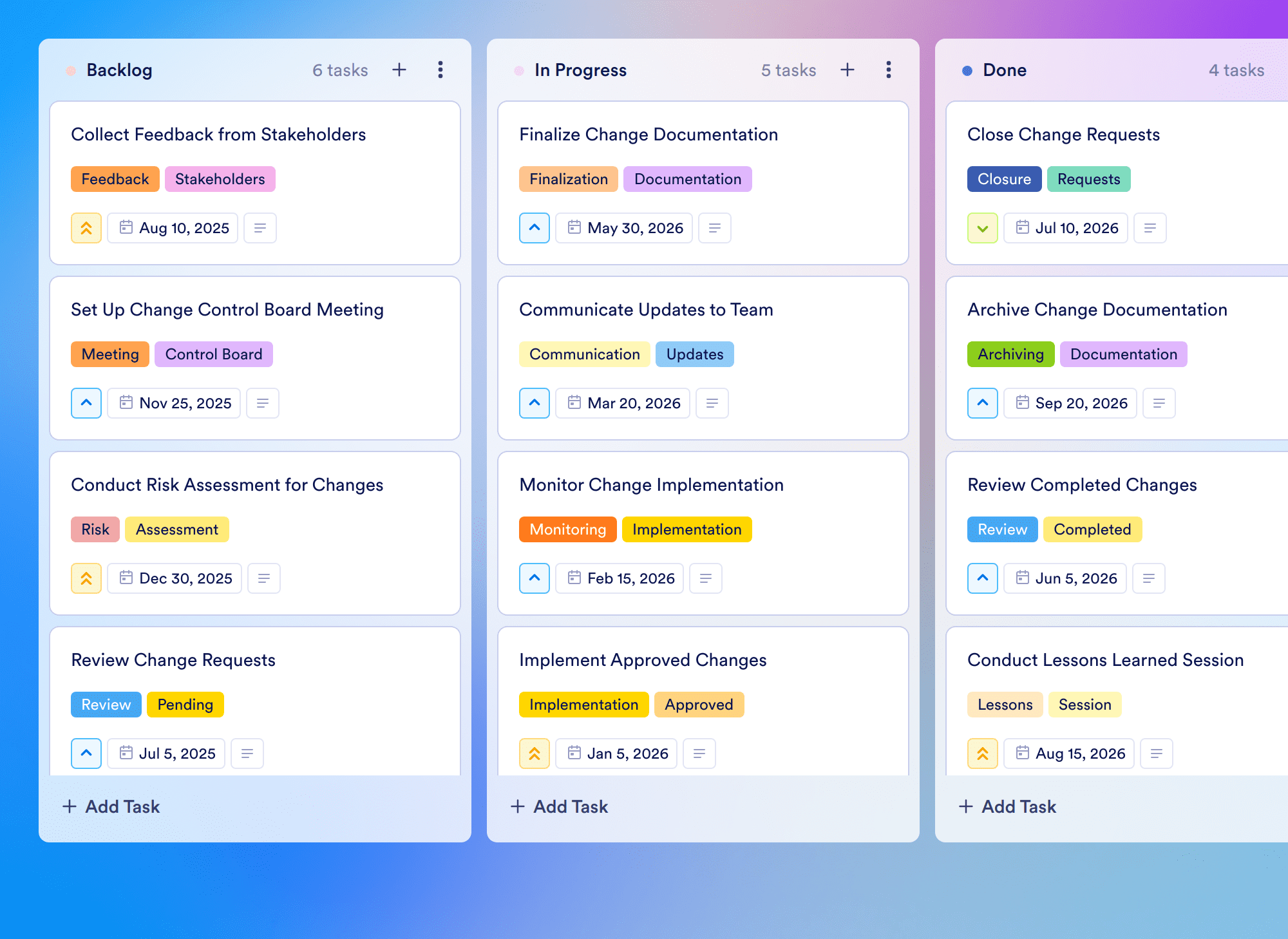Screen dimensions: 1288x939
Task: Click Add Task in the In Progress column
Action: coord(559,806)
